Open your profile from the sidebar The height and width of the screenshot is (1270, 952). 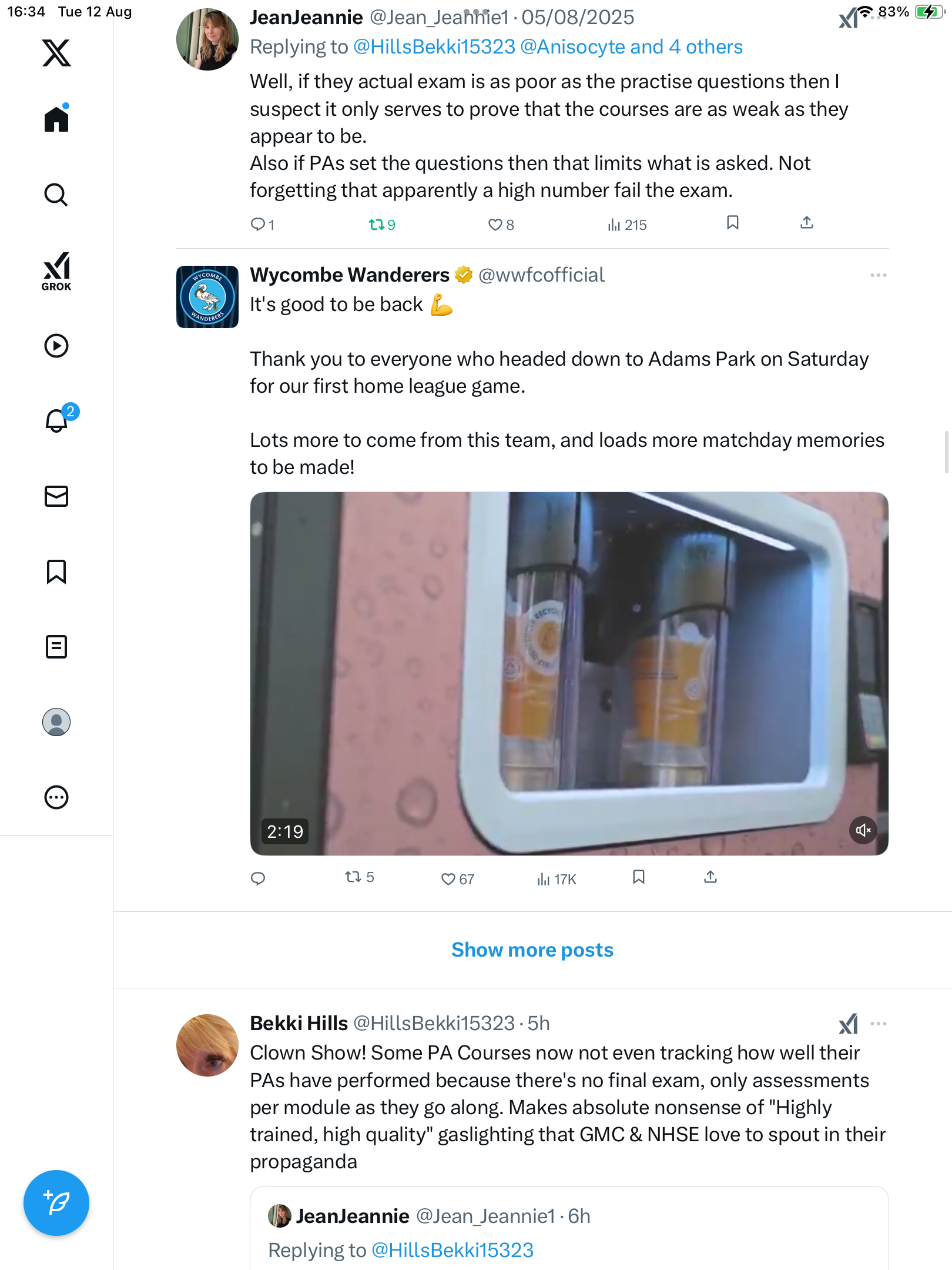[x=56, y=722]
